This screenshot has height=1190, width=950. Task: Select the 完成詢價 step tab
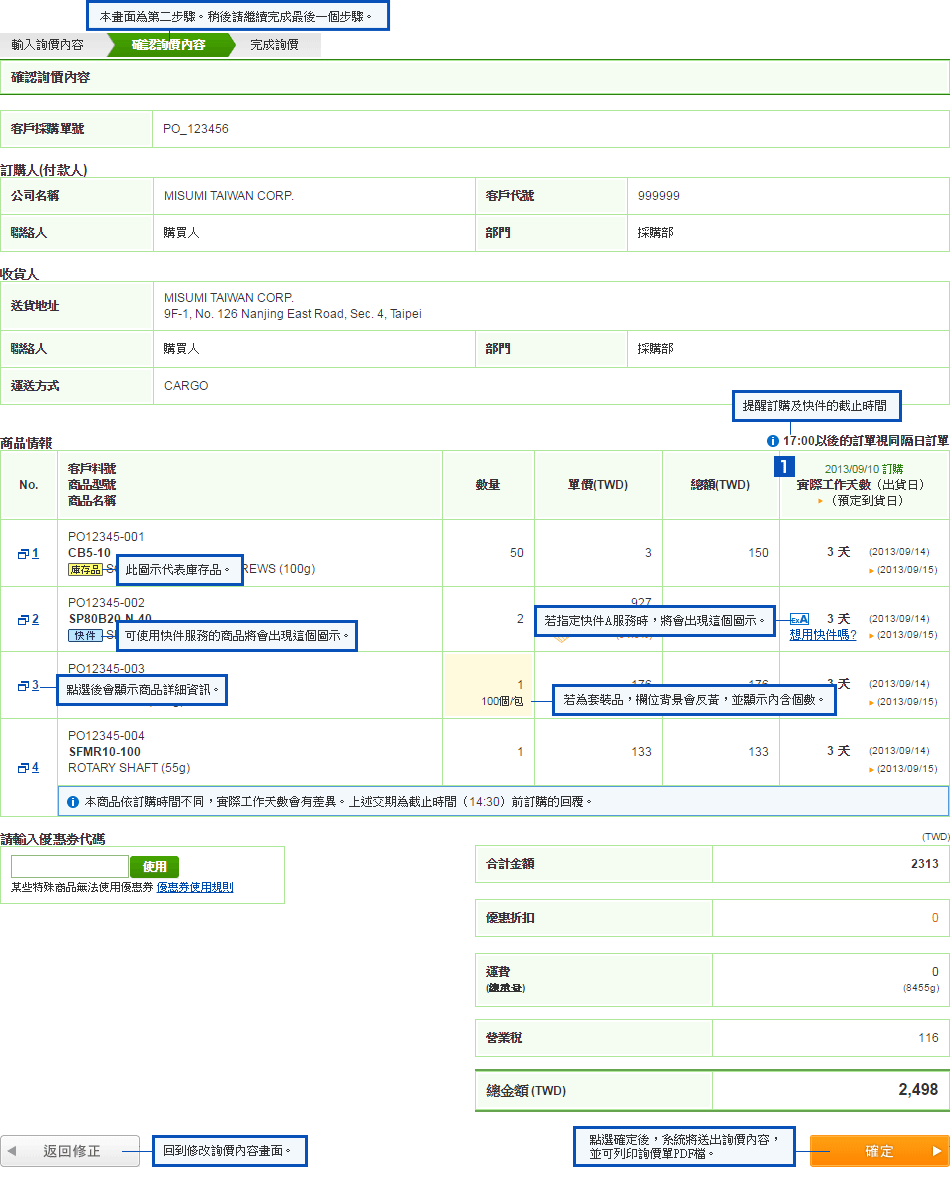click(274, 45)
